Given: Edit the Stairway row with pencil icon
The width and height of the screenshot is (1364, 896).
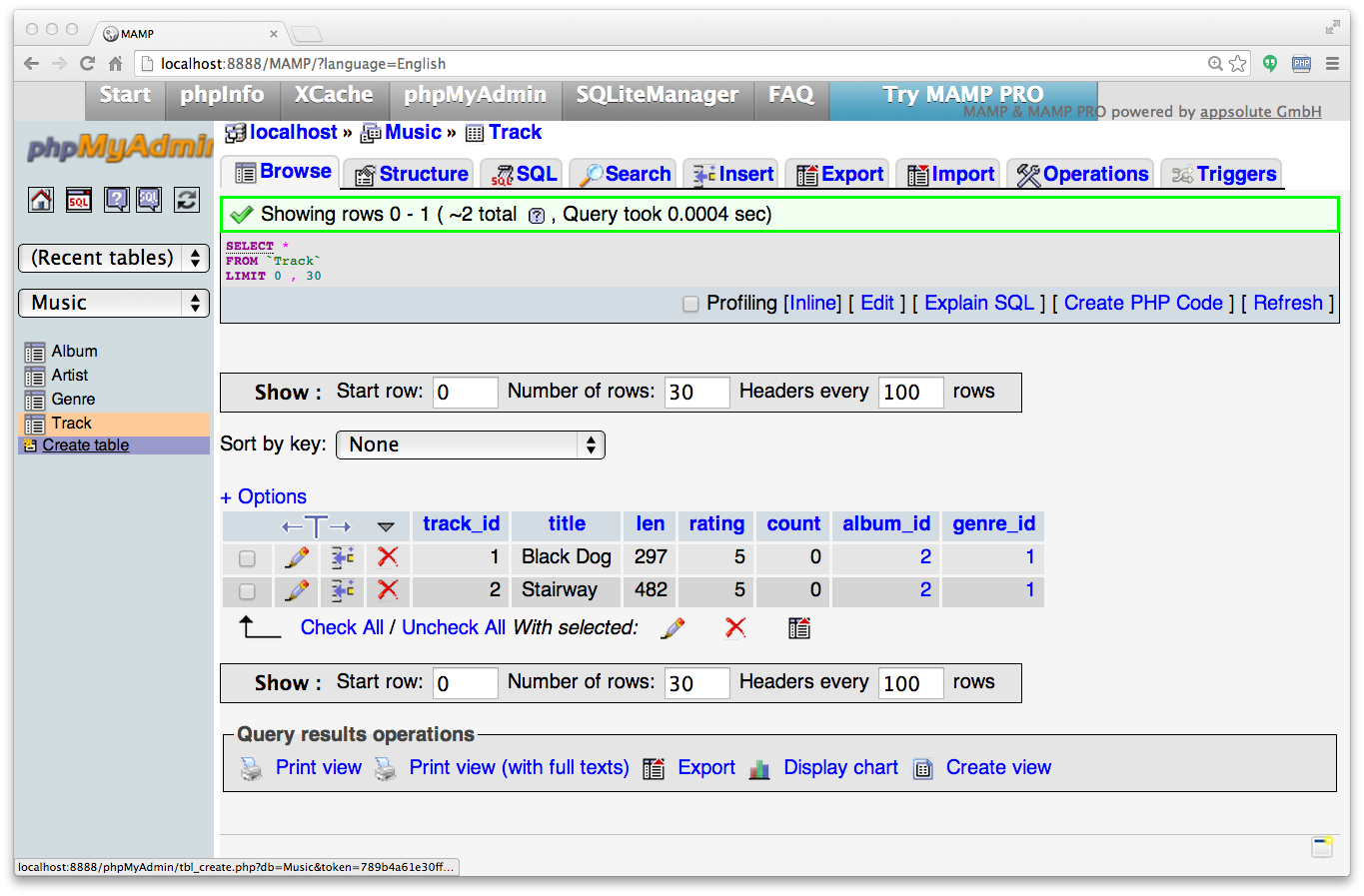Looking at the screenshot, I should click(297, 590).
